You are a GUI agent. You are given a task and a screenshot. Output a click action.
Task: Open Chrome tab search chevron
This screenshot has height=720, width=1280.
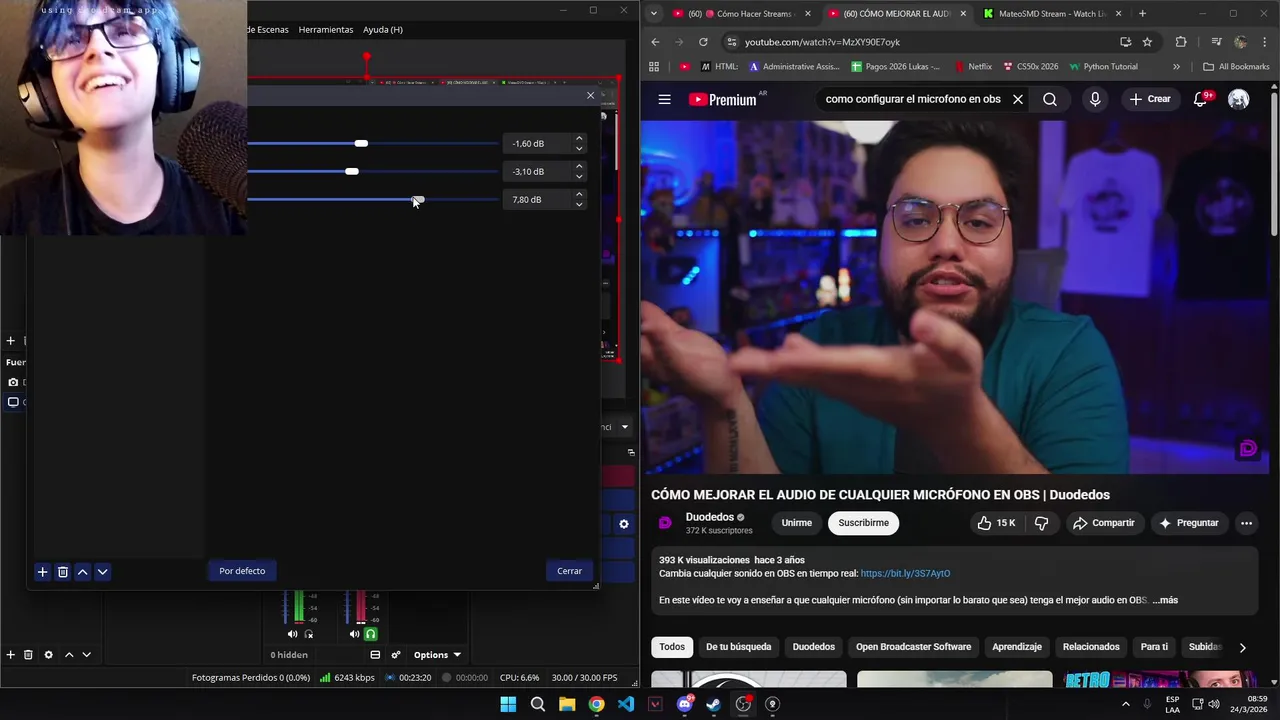(653, 14)
